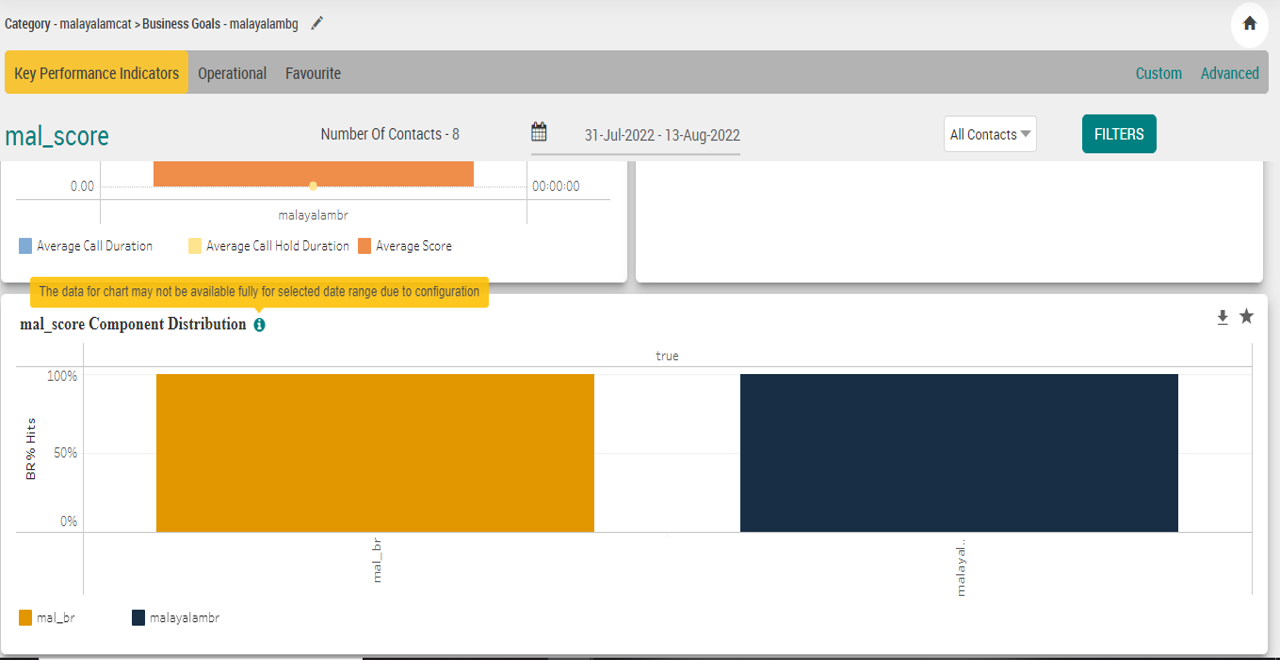Click the malayalambr x-axis label in top chart
Image resolution: width=1280 pixels, height=660 pixels.
pos(313,215)
